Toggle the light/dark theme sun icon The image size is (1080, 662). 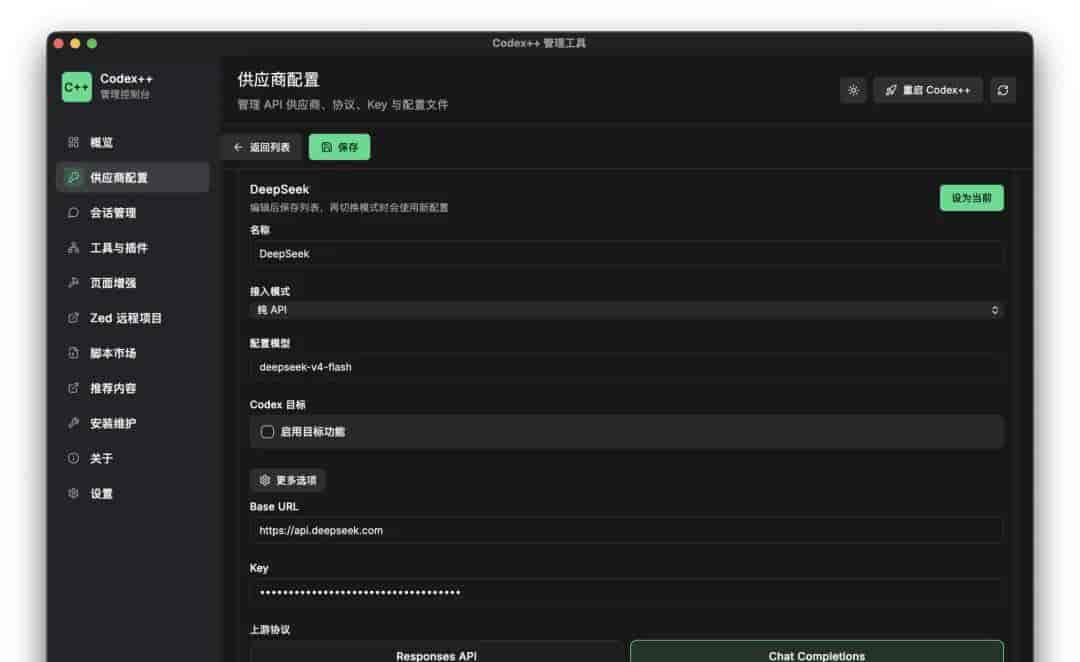coord(853,90)
